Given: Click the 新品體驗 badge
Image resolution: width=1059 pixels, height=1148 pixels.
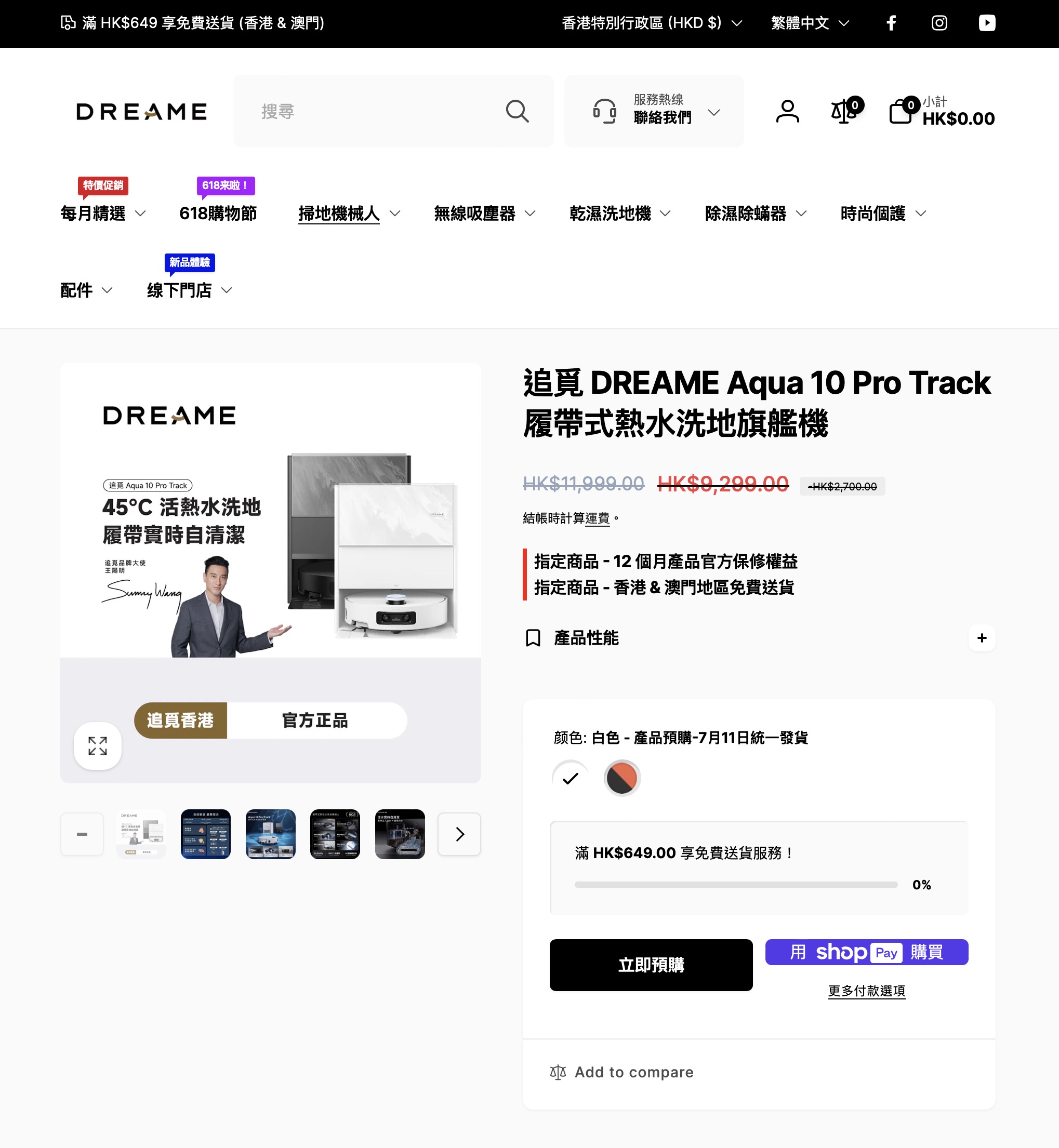Looking at the screenshot, I should coord(190,262).
